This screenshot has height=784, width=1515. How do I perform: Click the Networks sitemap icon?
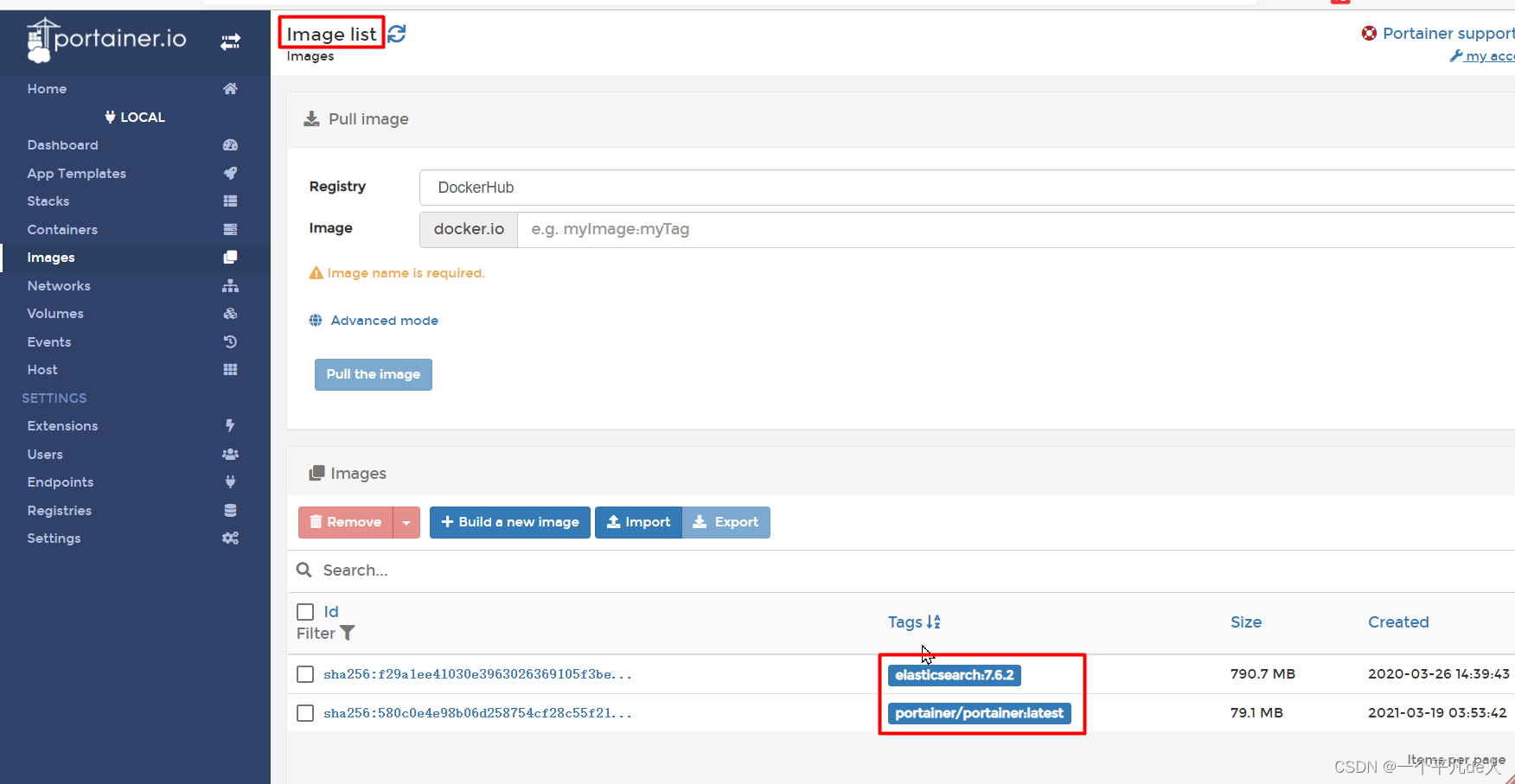[230, 285]
